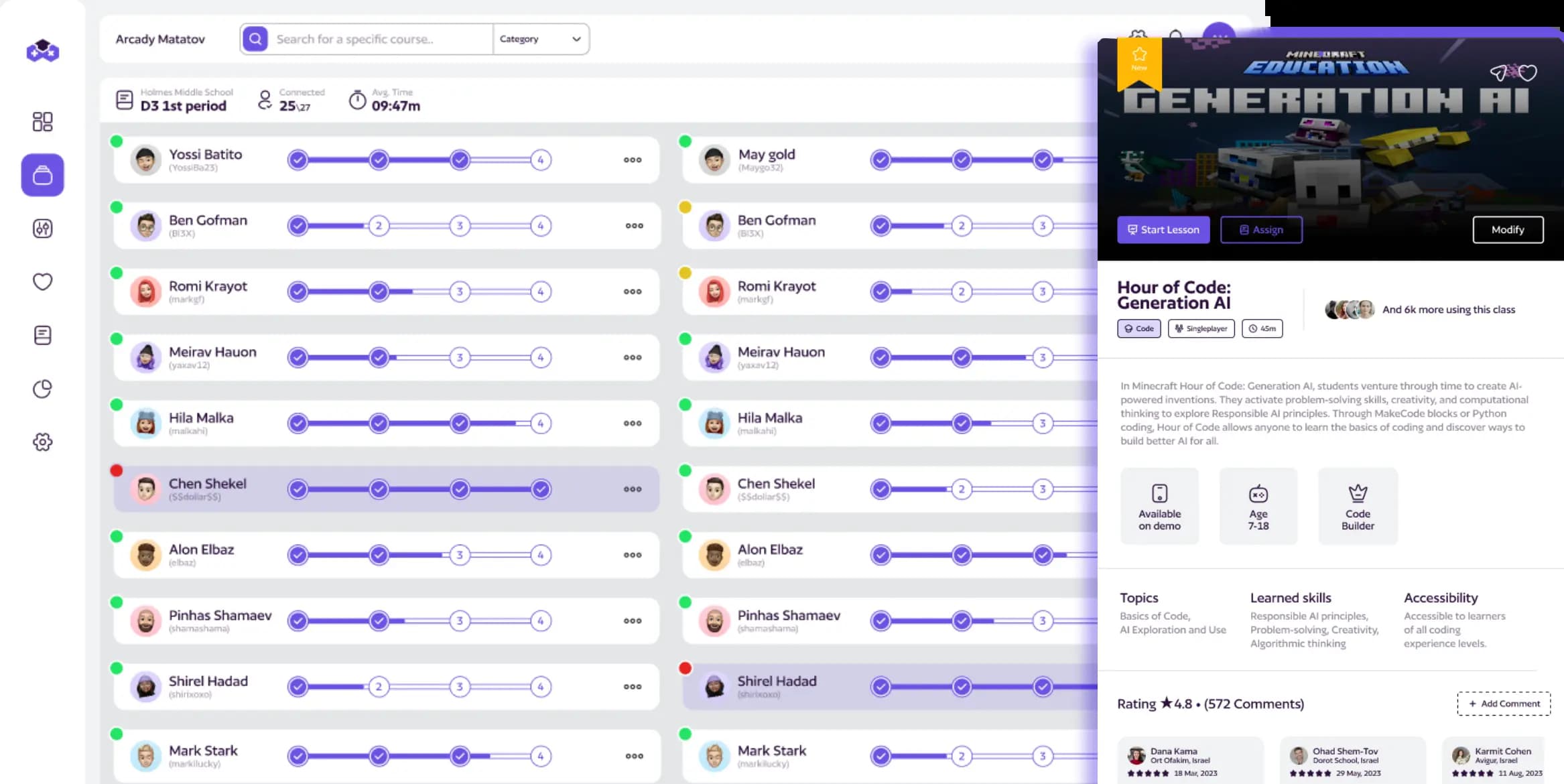
Task: Click Yossi Batito's avatar
Action: coord(145,159)
